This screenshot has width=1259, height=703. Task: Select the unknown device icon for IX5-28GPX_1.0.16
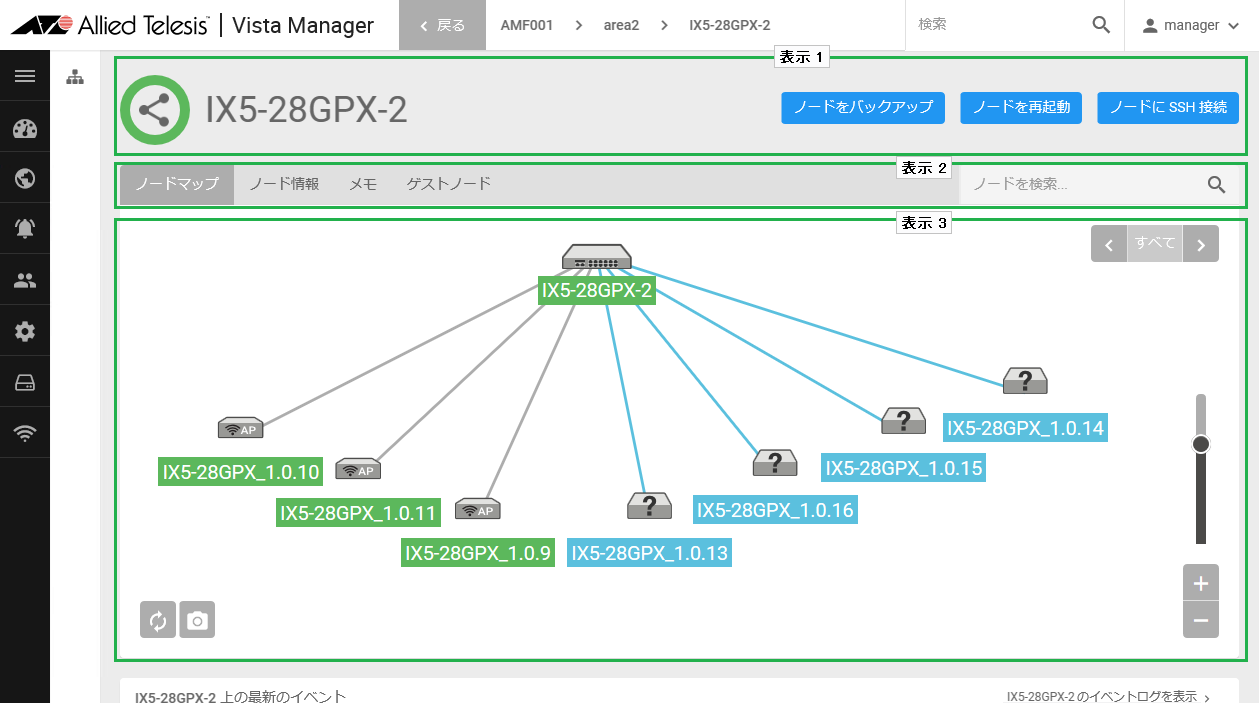click(775, 462)
